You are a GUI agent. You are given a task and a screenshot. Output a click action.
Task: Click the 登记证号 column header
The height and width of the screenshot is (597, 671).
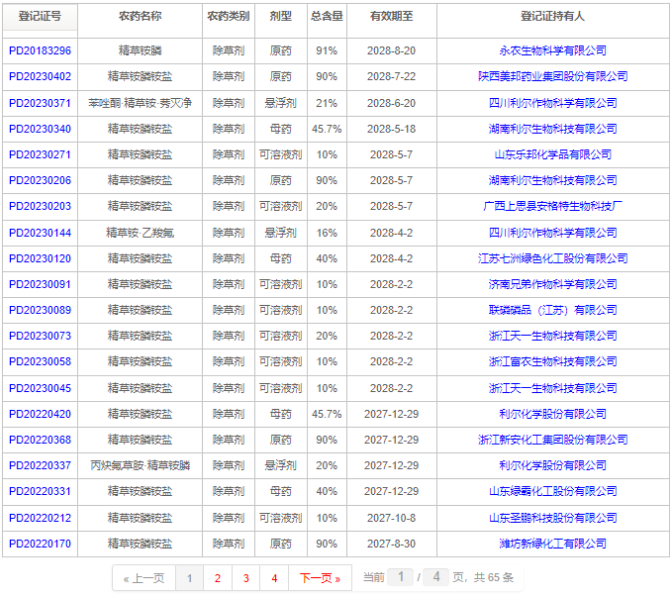pyautogui.click(x=40, y=16)
